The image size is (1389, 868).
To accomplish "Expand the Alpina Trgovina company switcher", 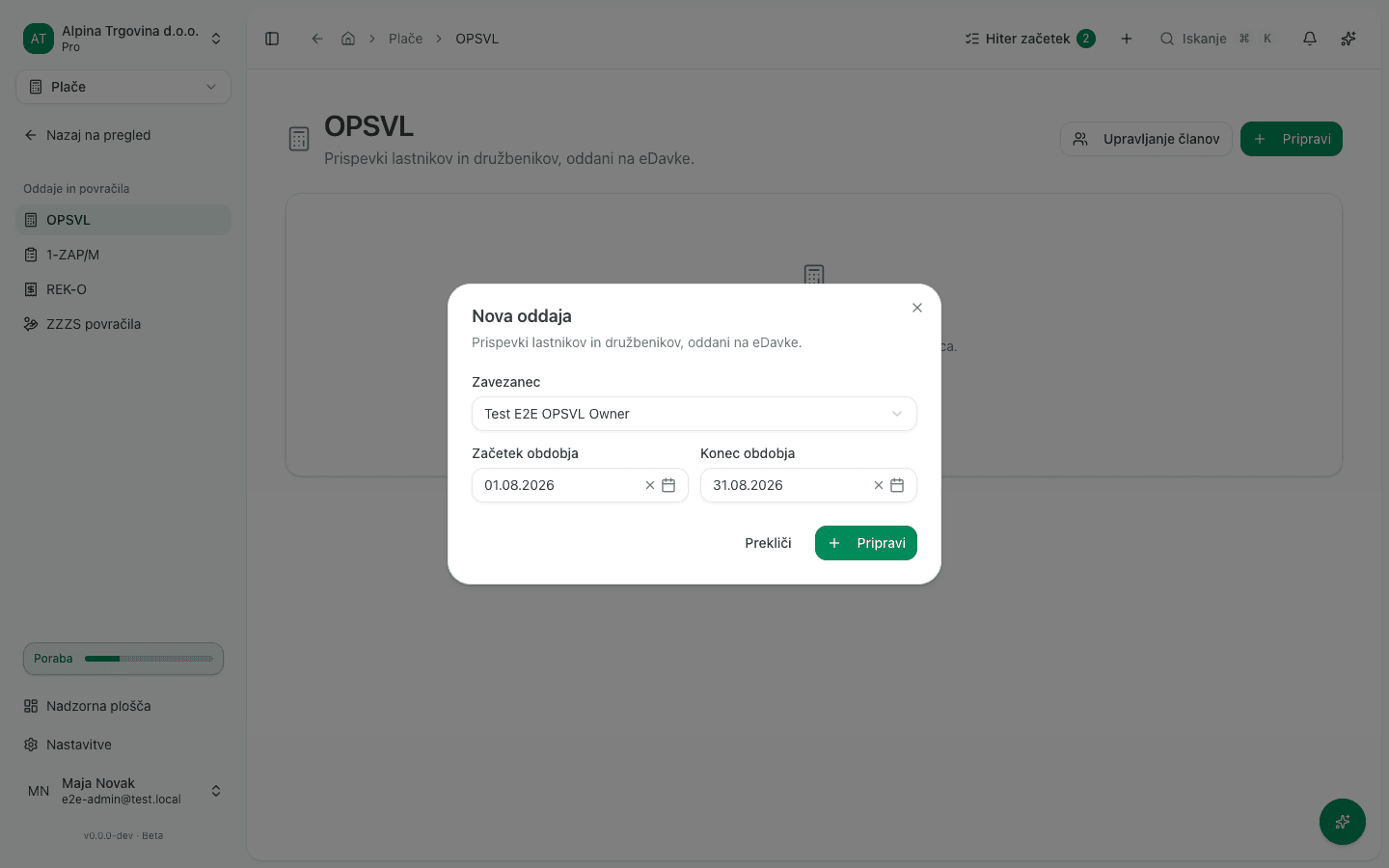I will (x=123, y=39).
